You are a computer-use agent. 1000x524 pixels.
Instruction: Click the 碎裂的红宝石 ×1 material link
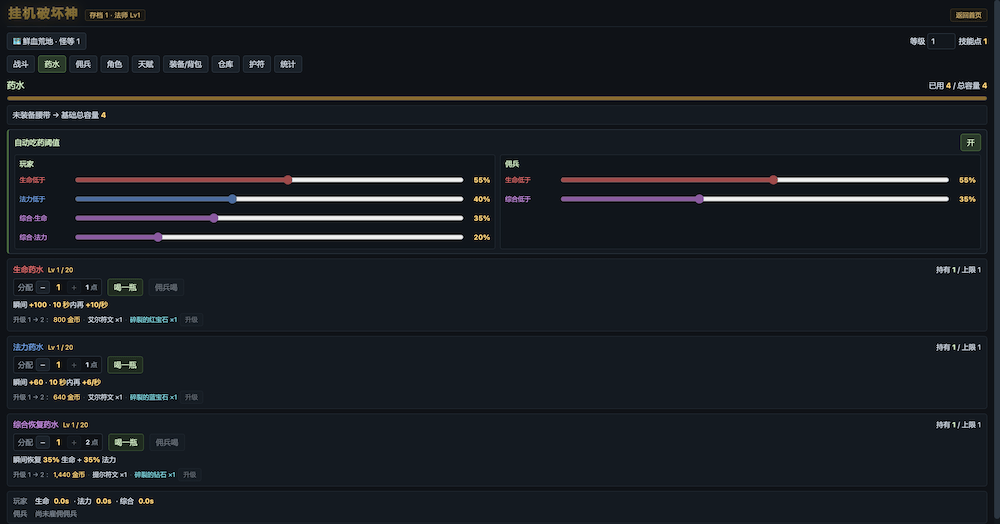(154, 320)
